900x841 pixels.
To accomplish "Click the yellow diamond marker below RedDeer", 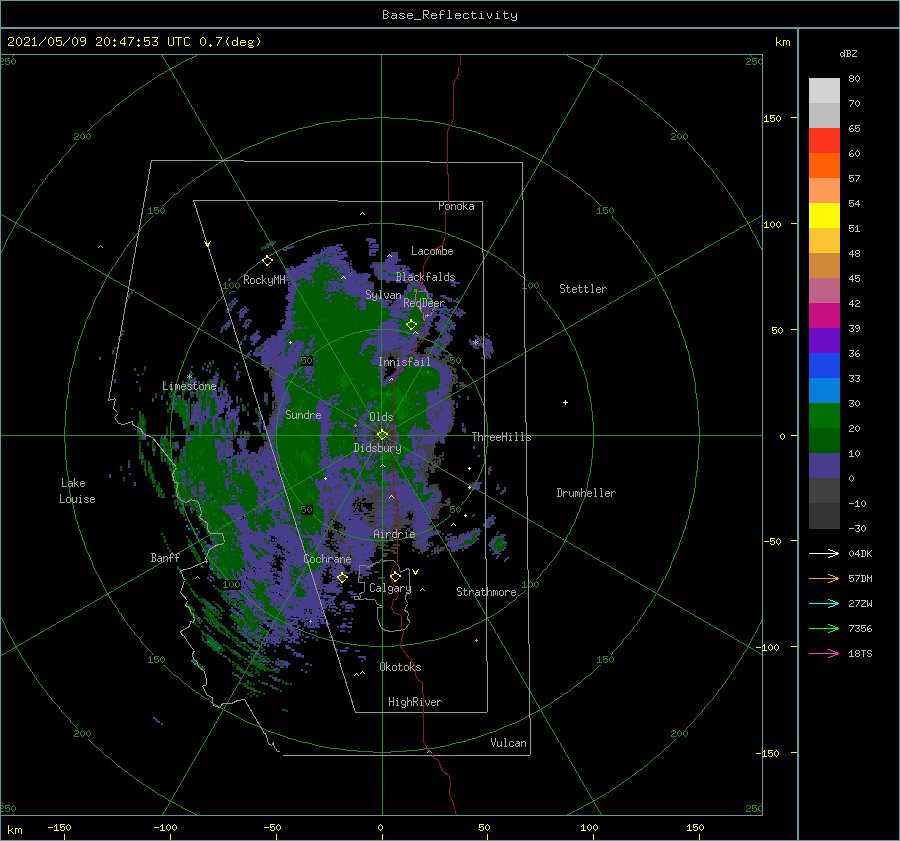I will (411, 325).
